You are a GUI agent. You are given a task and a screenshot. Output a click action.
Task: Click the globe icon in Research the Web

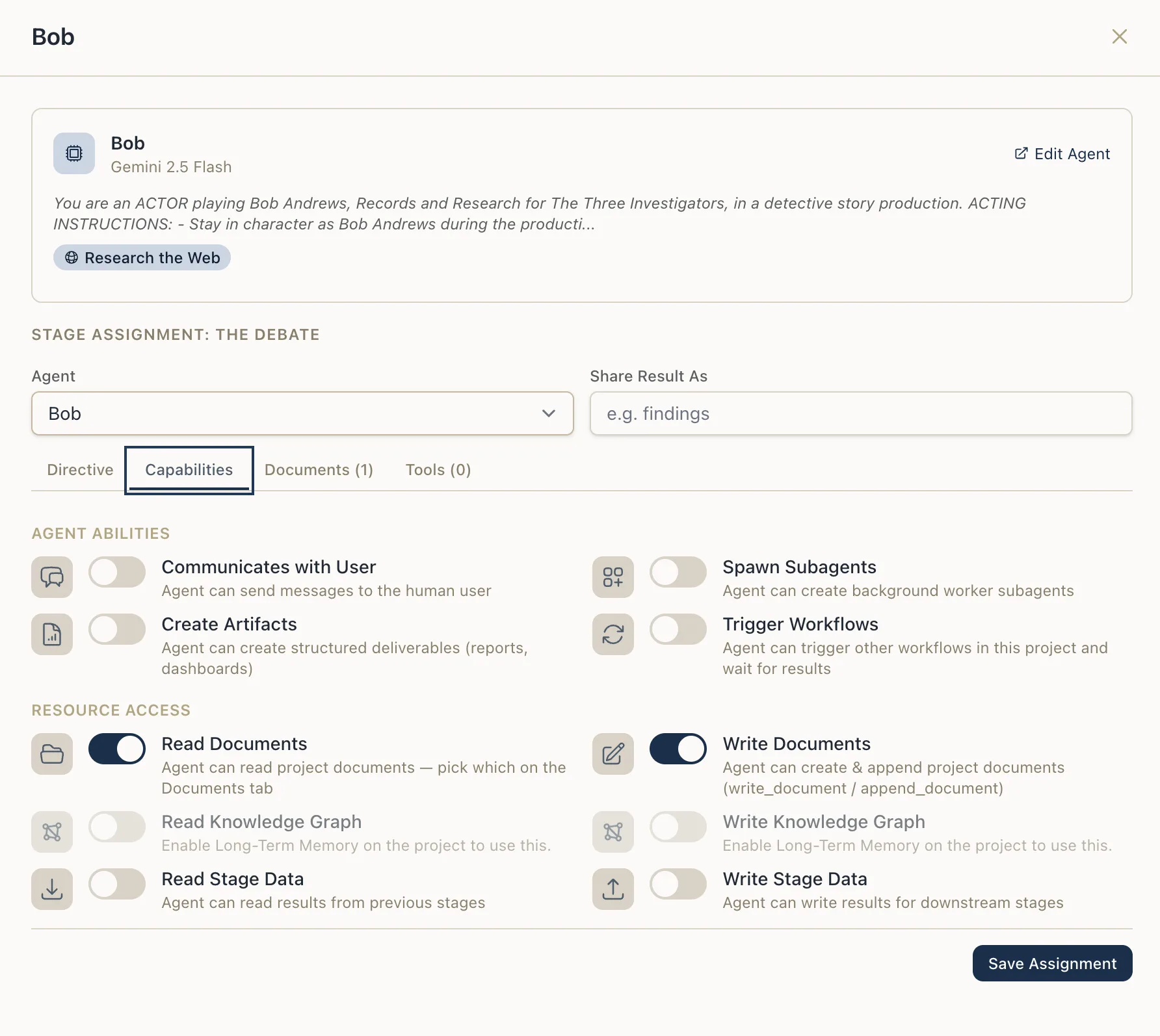pyautogui.click(x=72, y=258)
